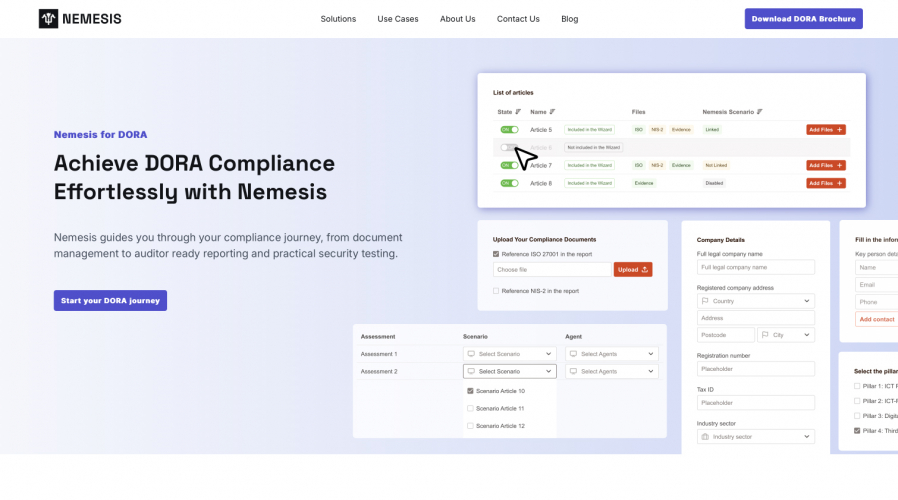The image size is (898, 500).
Task: Check the Pillar 3 checkbox
Action: click(x=857, y=416)
